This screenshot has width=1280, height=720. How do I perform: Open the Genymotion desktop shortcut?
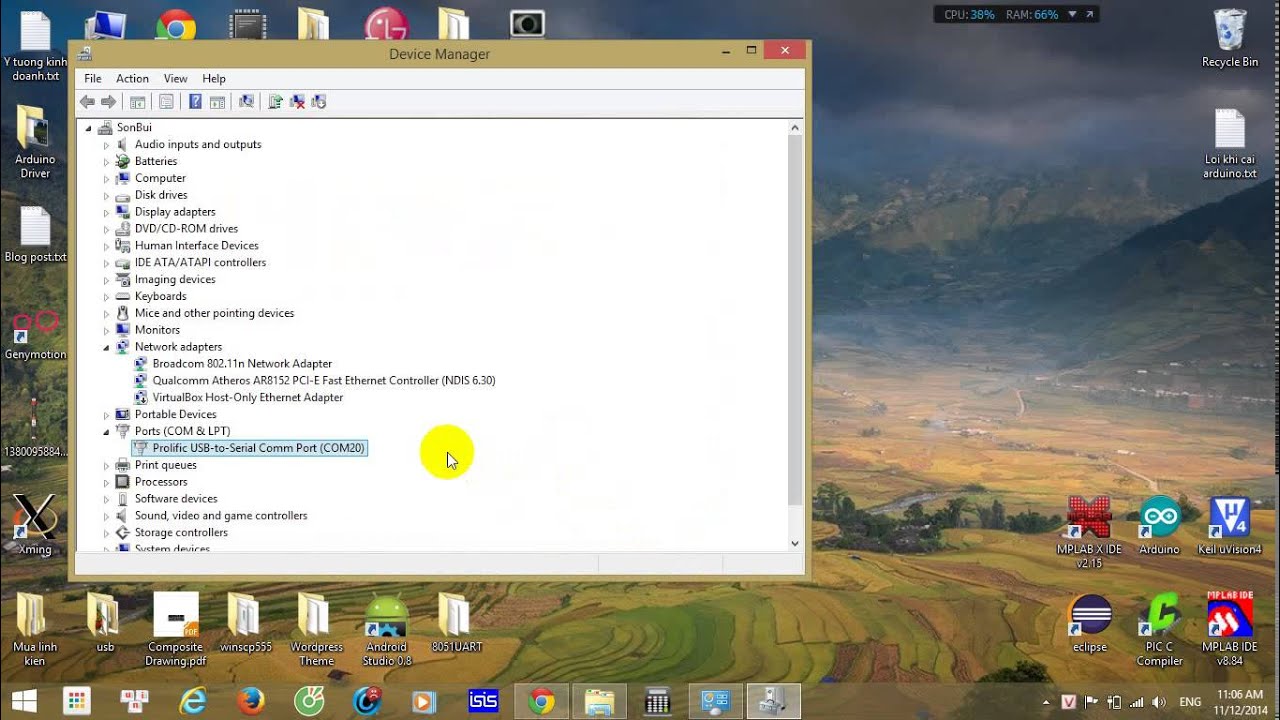(35, 336)
